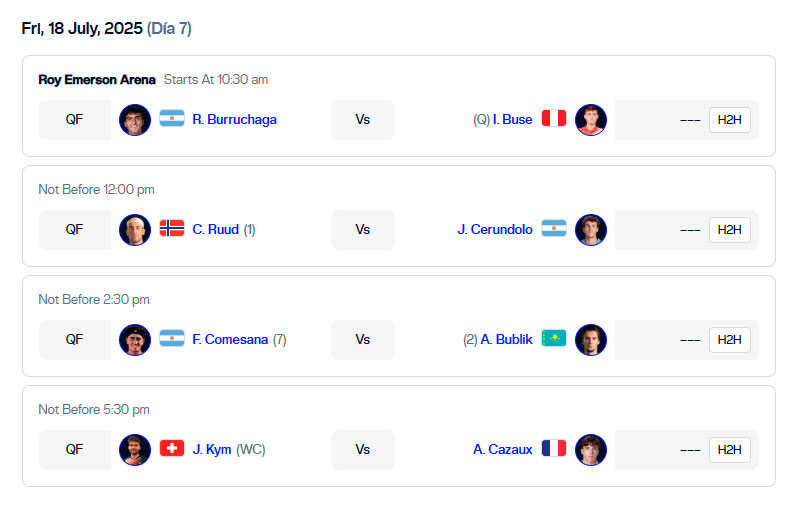Click the Switzerland flag beside J. Kym
792x508 pixels.
(x=172, y=448)
